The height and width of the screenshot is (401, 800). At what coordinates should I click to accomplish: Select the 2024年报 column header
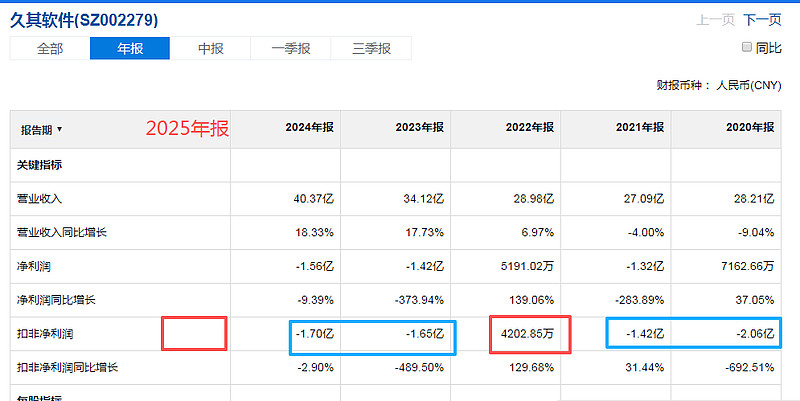[310, 127]
